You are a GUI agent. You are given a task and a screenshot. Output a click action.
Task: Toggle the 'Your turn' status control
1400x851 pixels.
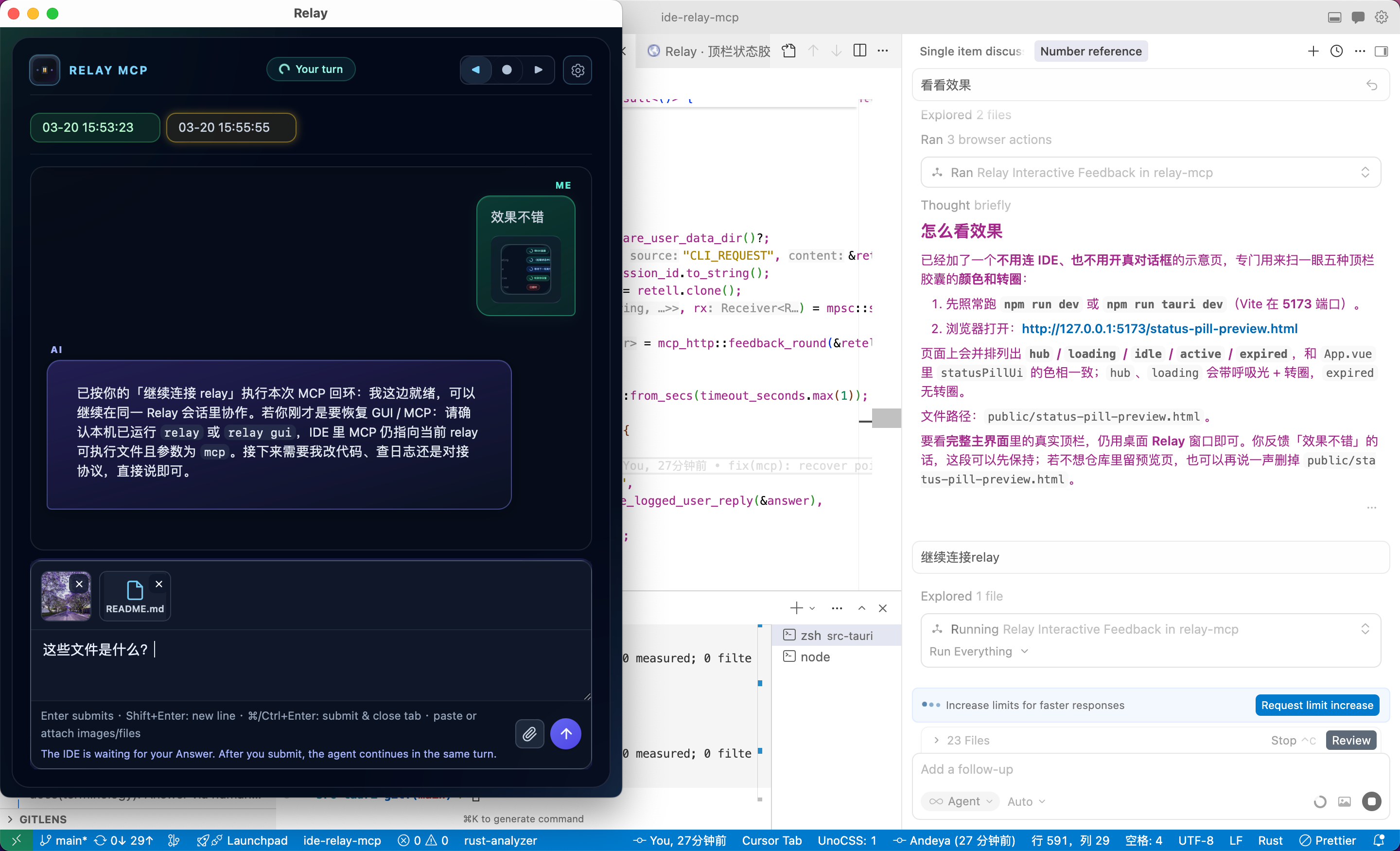[x=310, y=69]
